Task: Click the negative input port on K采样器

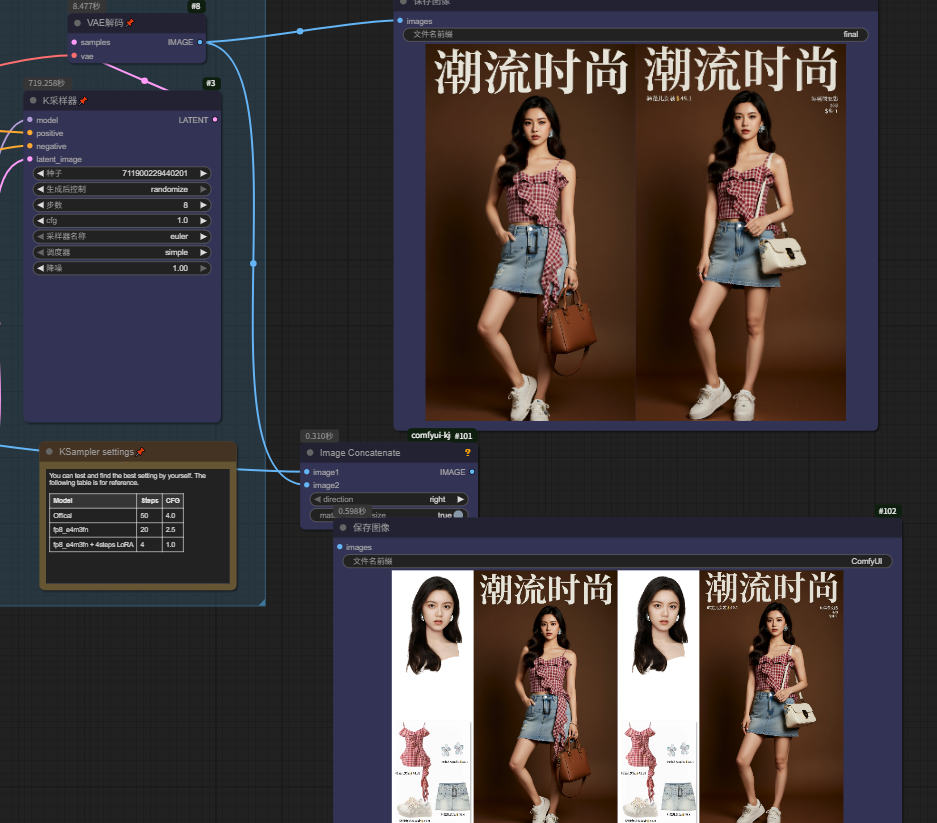Action: point(30,146)
